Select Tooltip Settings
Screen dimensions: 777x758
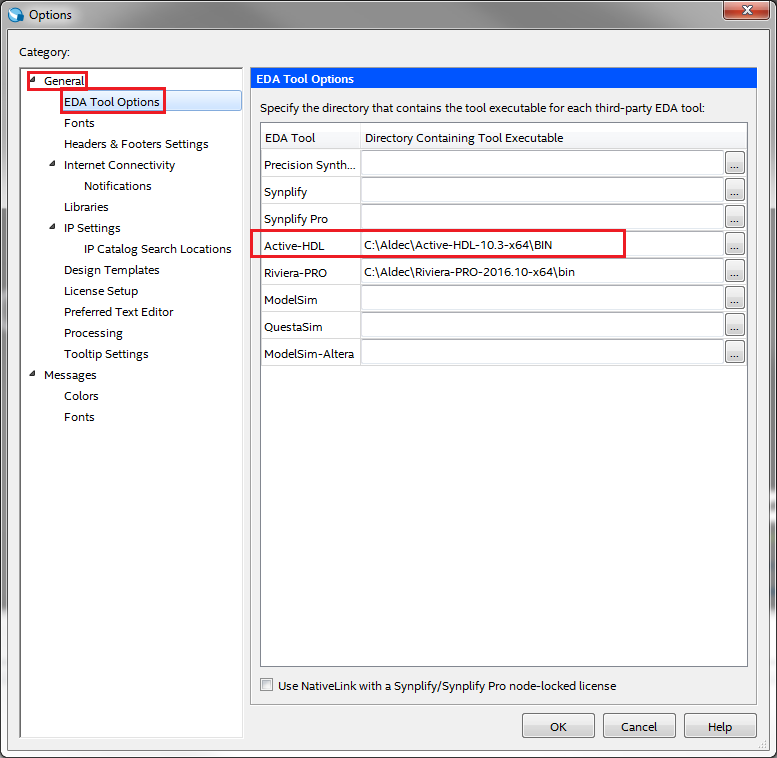[x=107, y=354]
